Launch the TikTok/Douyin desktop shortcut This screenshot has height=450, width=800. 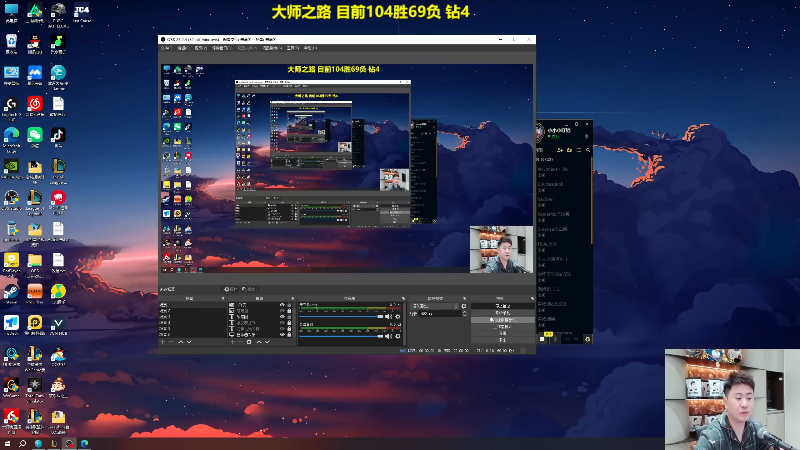click(58, 135)
